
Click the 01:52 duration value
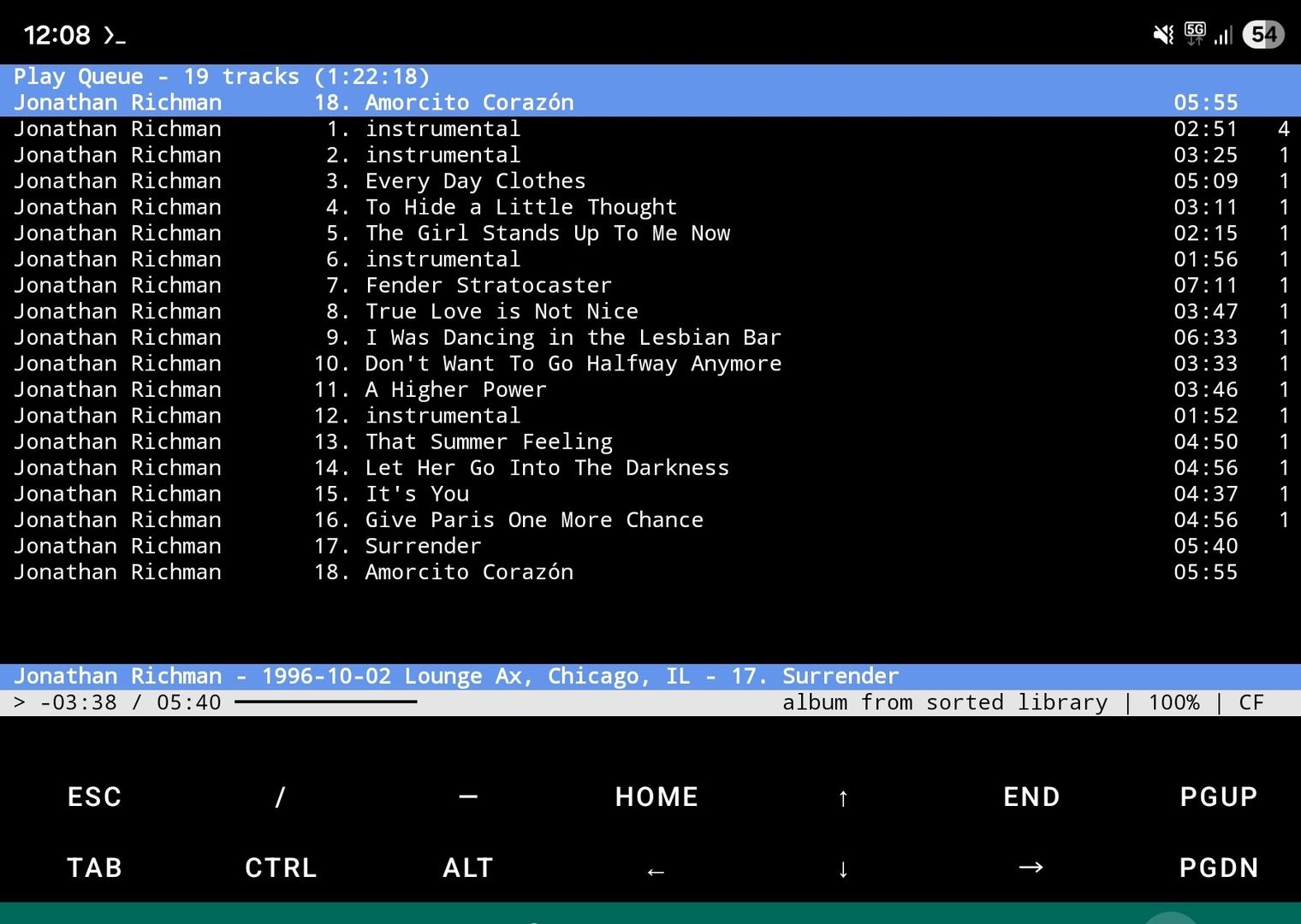pos(1205,416)
